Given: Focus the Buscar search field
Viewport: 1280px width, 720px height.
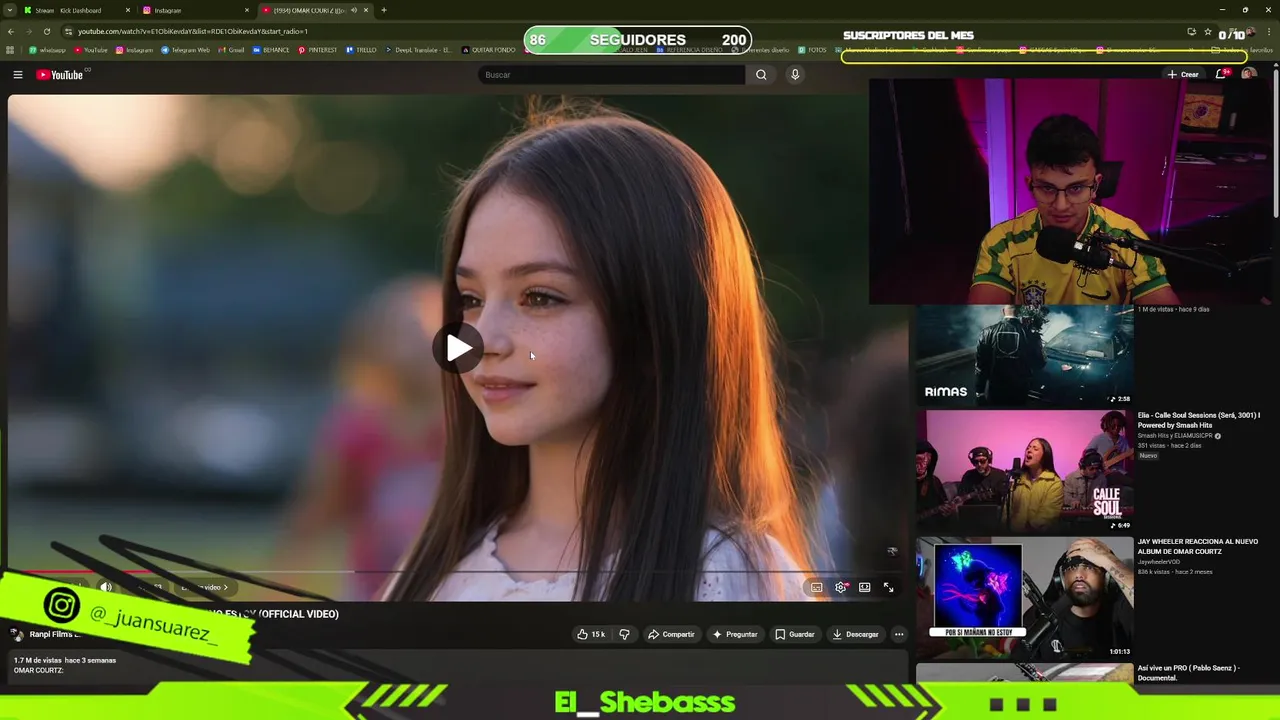Looking at the screenshot, I should pyautogui.click(x=612, y=75).
